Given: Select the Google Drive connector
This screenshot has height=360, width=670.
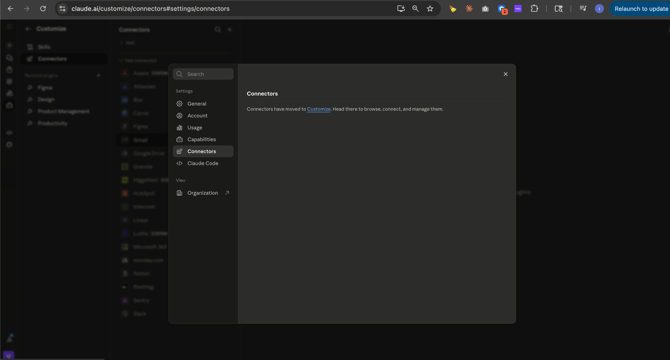Looking at the screenshot, I should [143, 153].
